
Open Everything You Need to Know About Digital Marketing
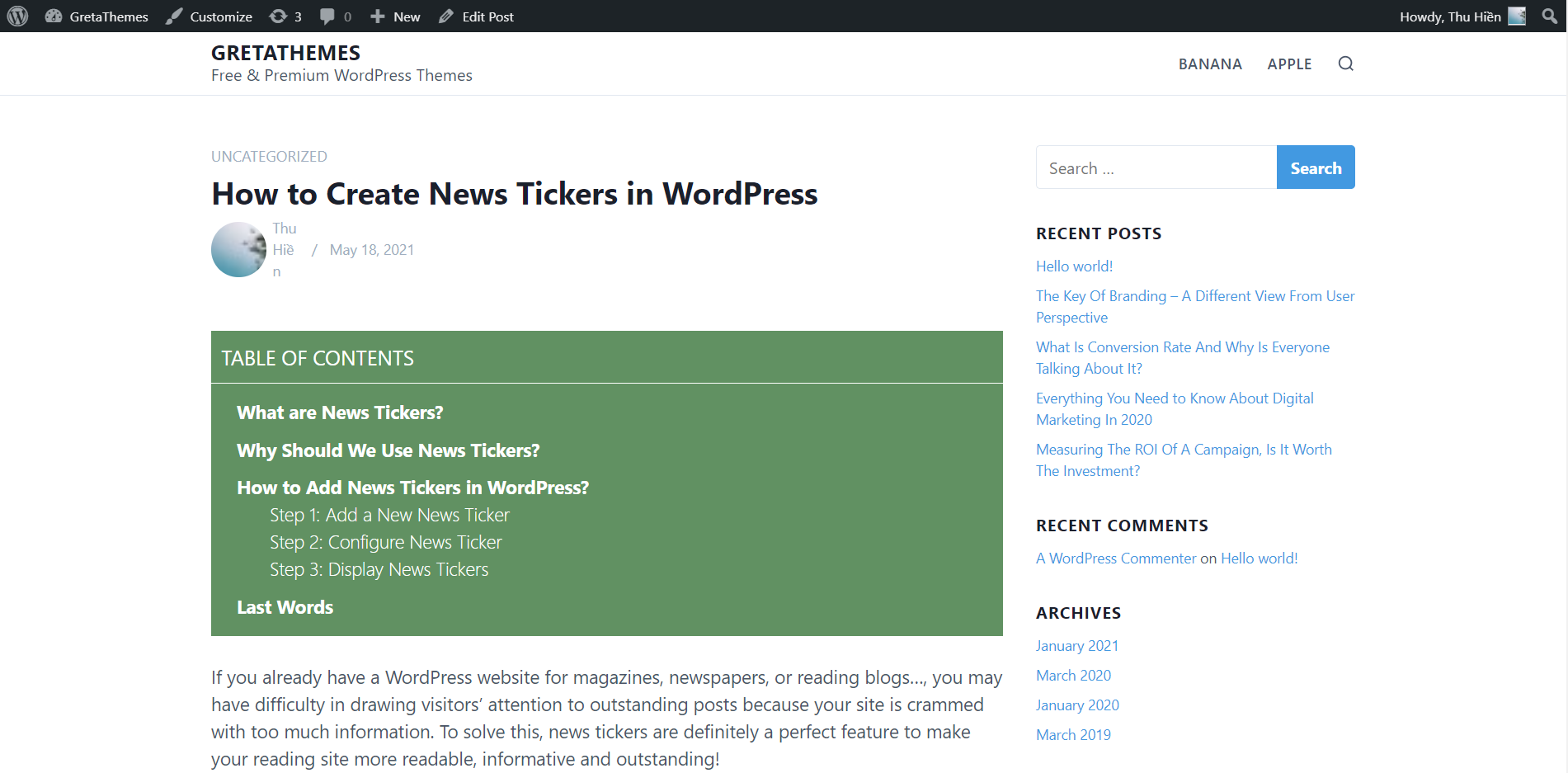point(1175,408)
